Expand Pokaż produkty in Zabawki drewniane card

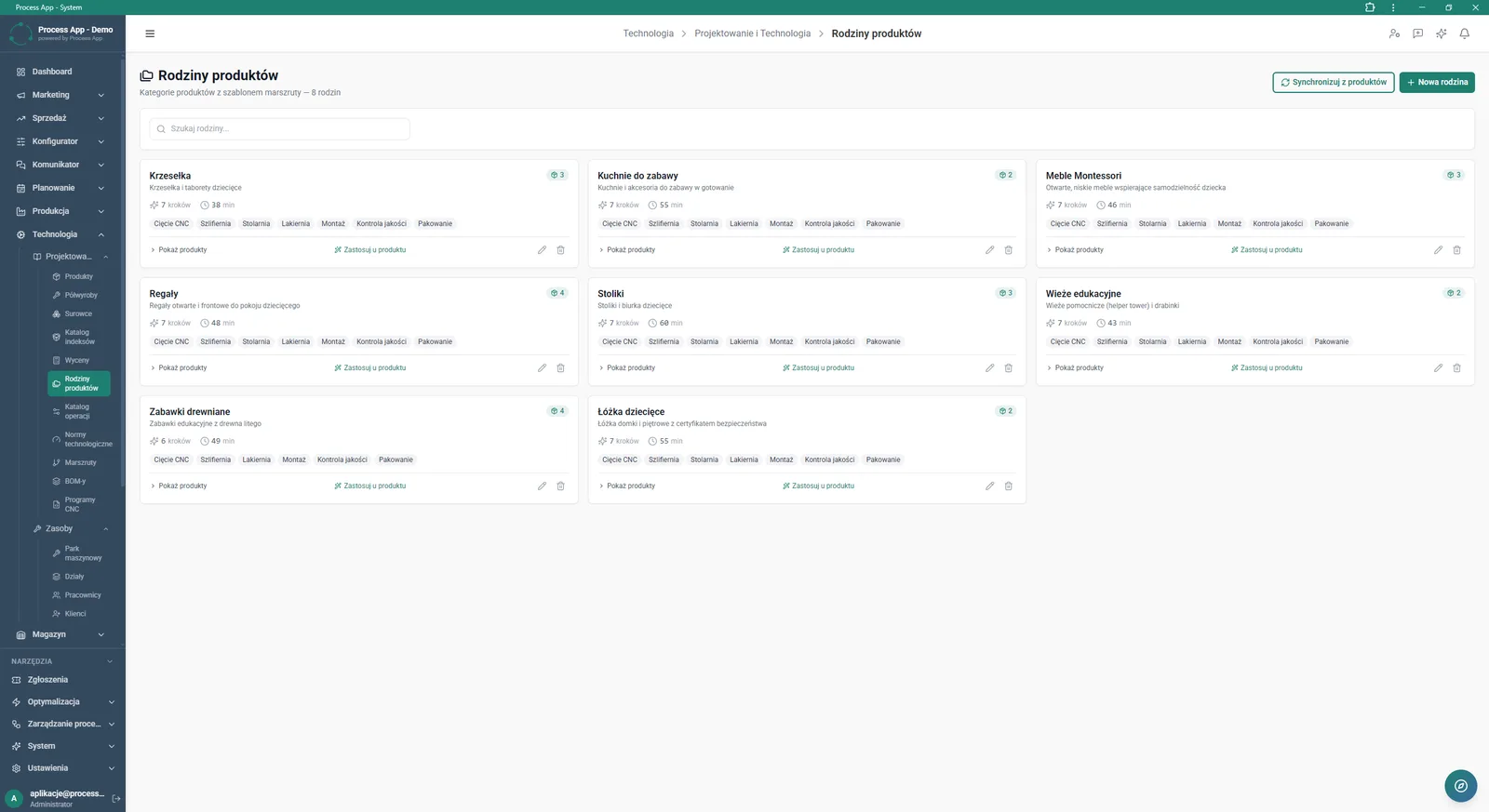tap(180, 486)
